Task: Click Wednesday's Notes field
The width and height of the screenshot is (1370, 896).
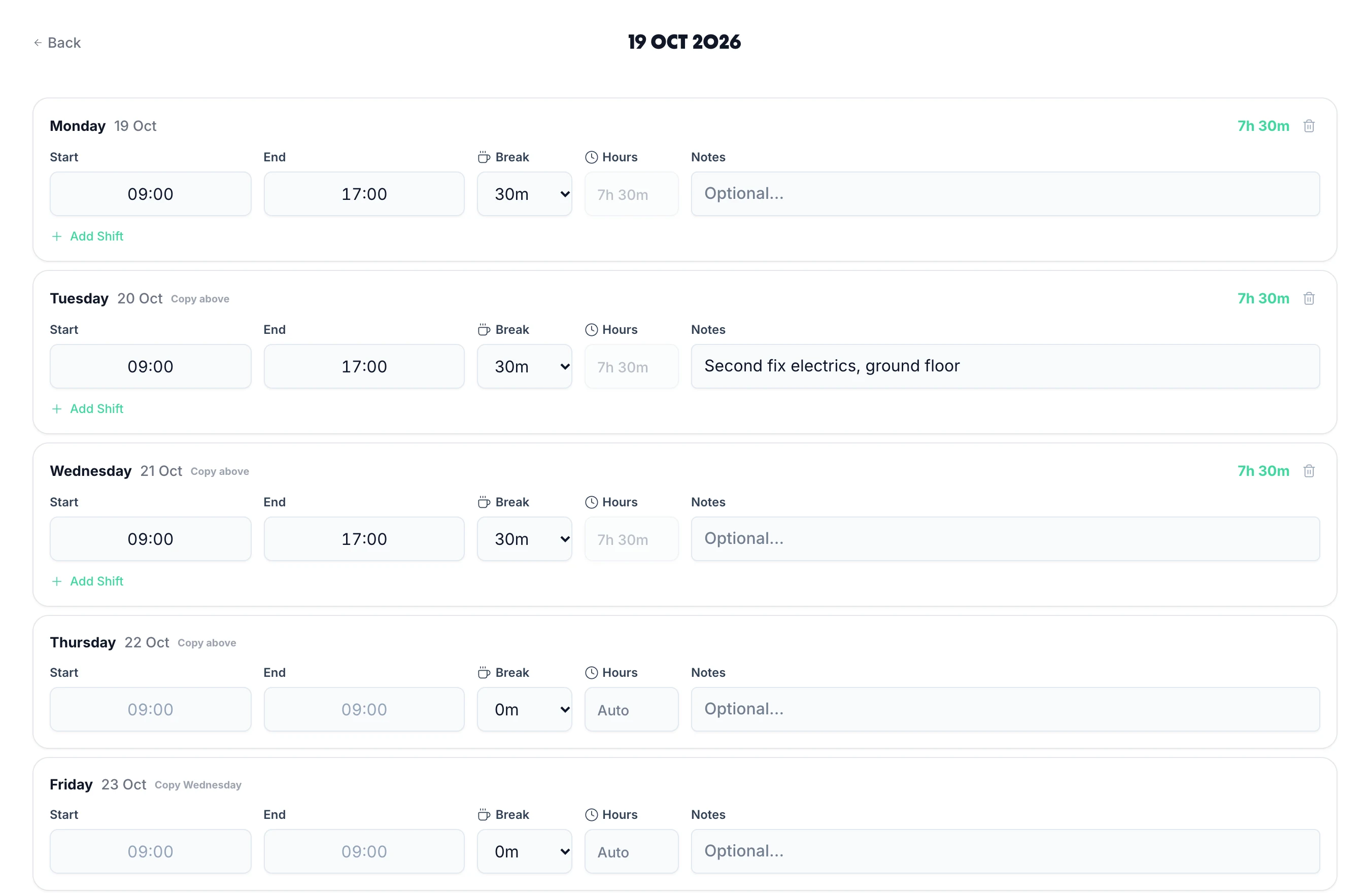Action: 1005,539
